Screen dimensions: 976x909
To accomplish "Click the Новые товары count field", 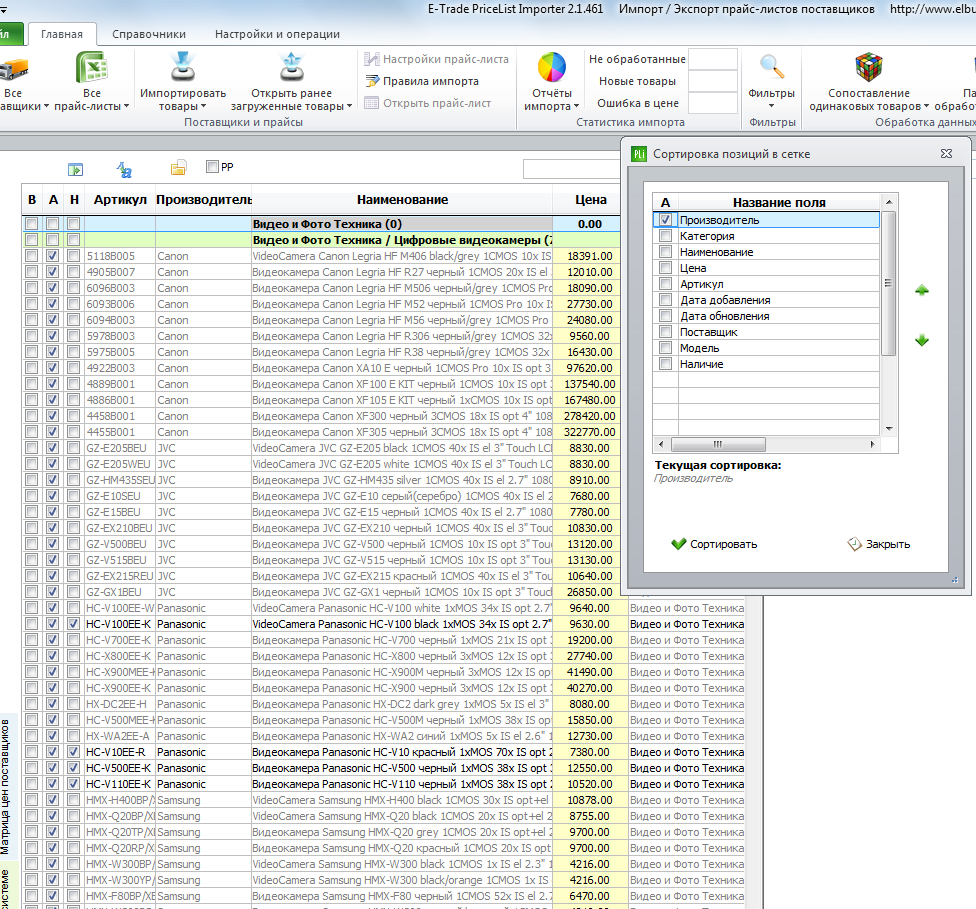I will point(713,81).
